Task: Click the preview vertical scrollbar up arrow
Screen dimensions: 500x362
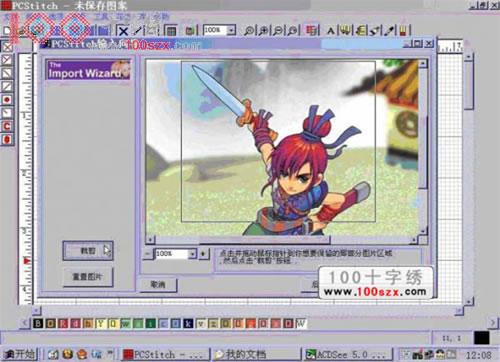Action: point(423,63)
